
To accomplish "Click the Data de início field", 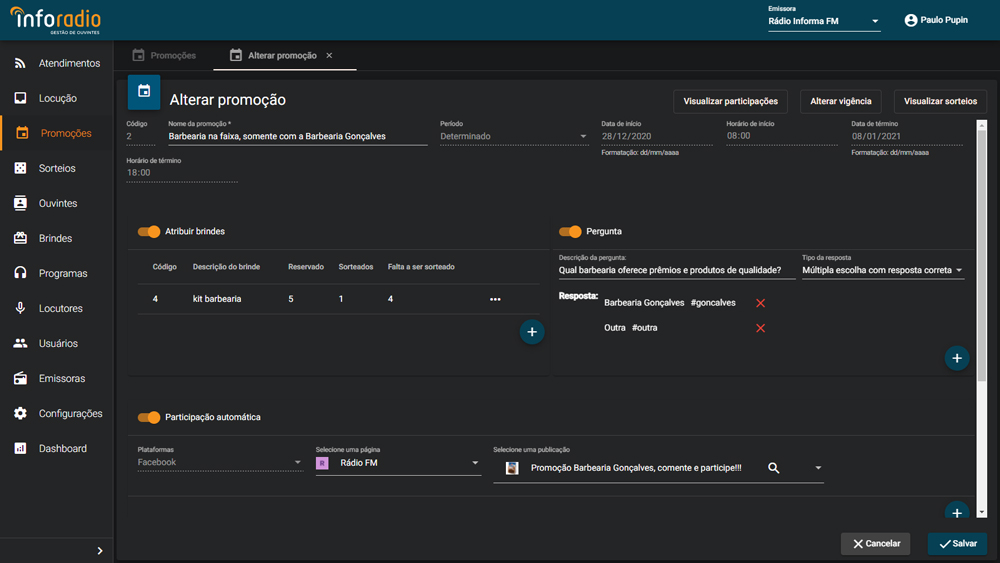I will click(657, 136).
